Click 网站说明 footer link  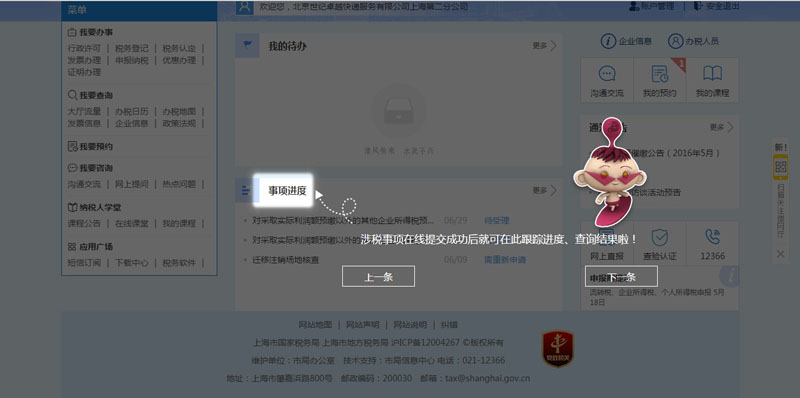pyautogui.click(x=410, y=325)
